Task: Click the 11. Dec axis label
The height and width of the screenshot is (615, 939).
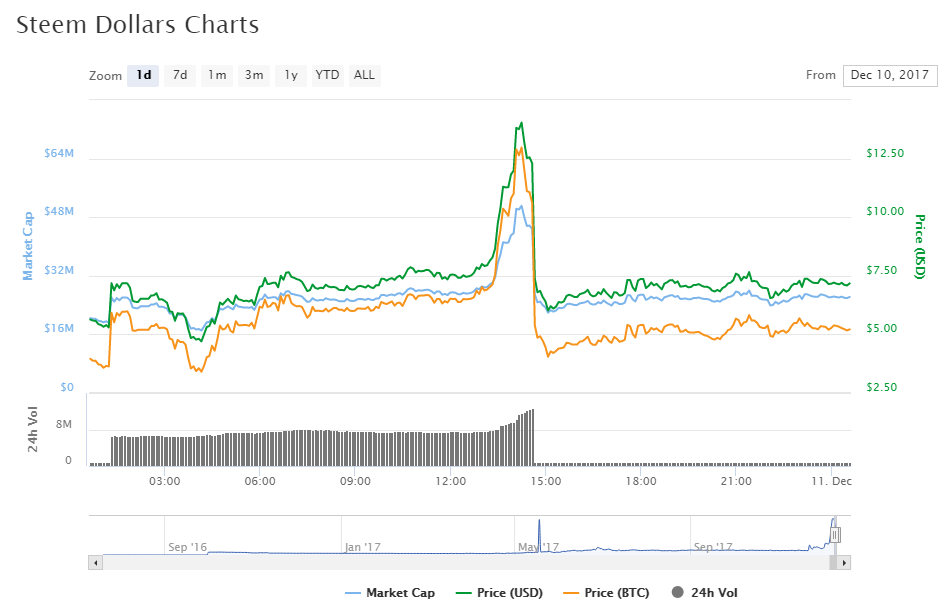Action: coord(831,481)
